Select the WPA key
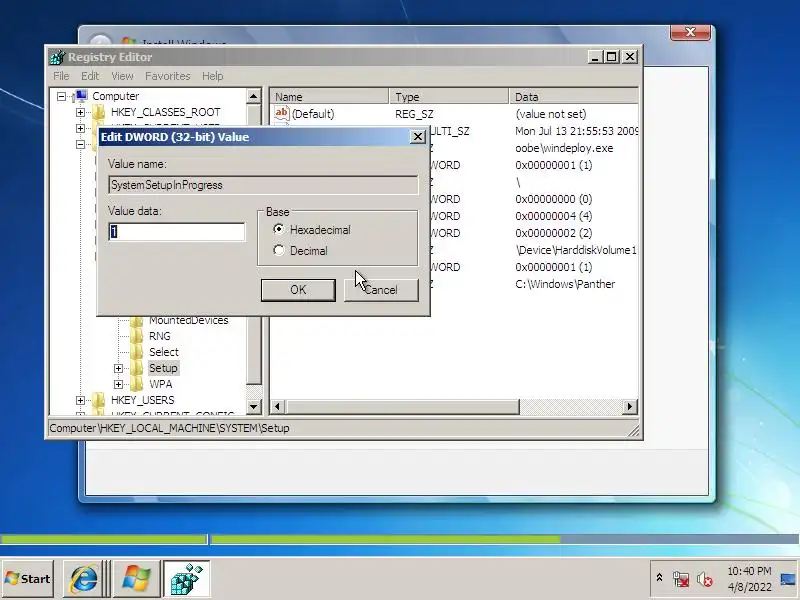The image size is (800, 600). pos(161,384)
